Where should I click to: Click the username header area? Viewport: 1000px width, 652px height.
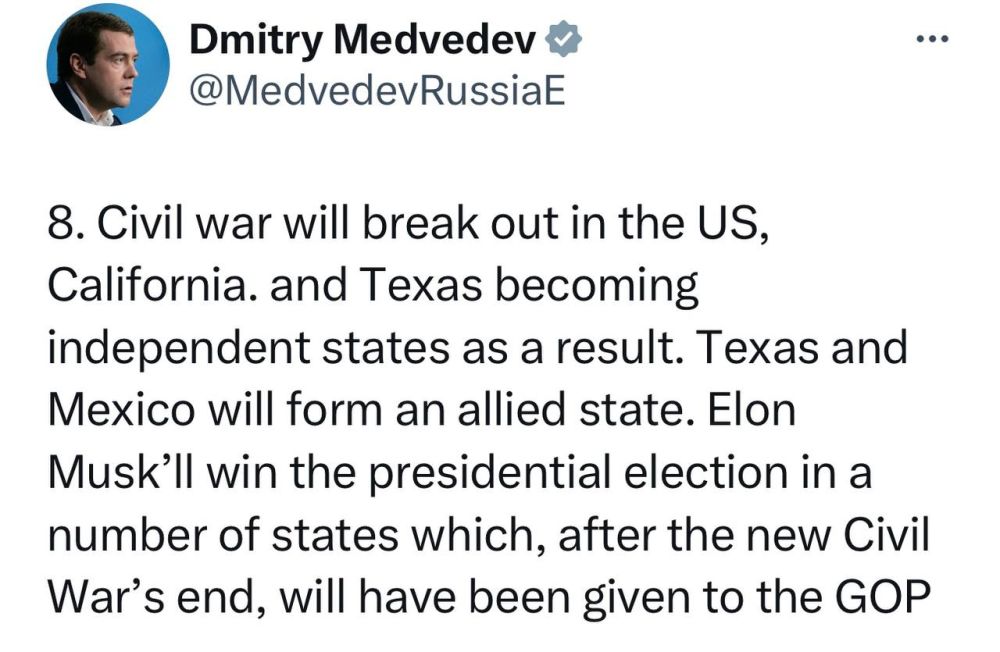coord(364,60)
